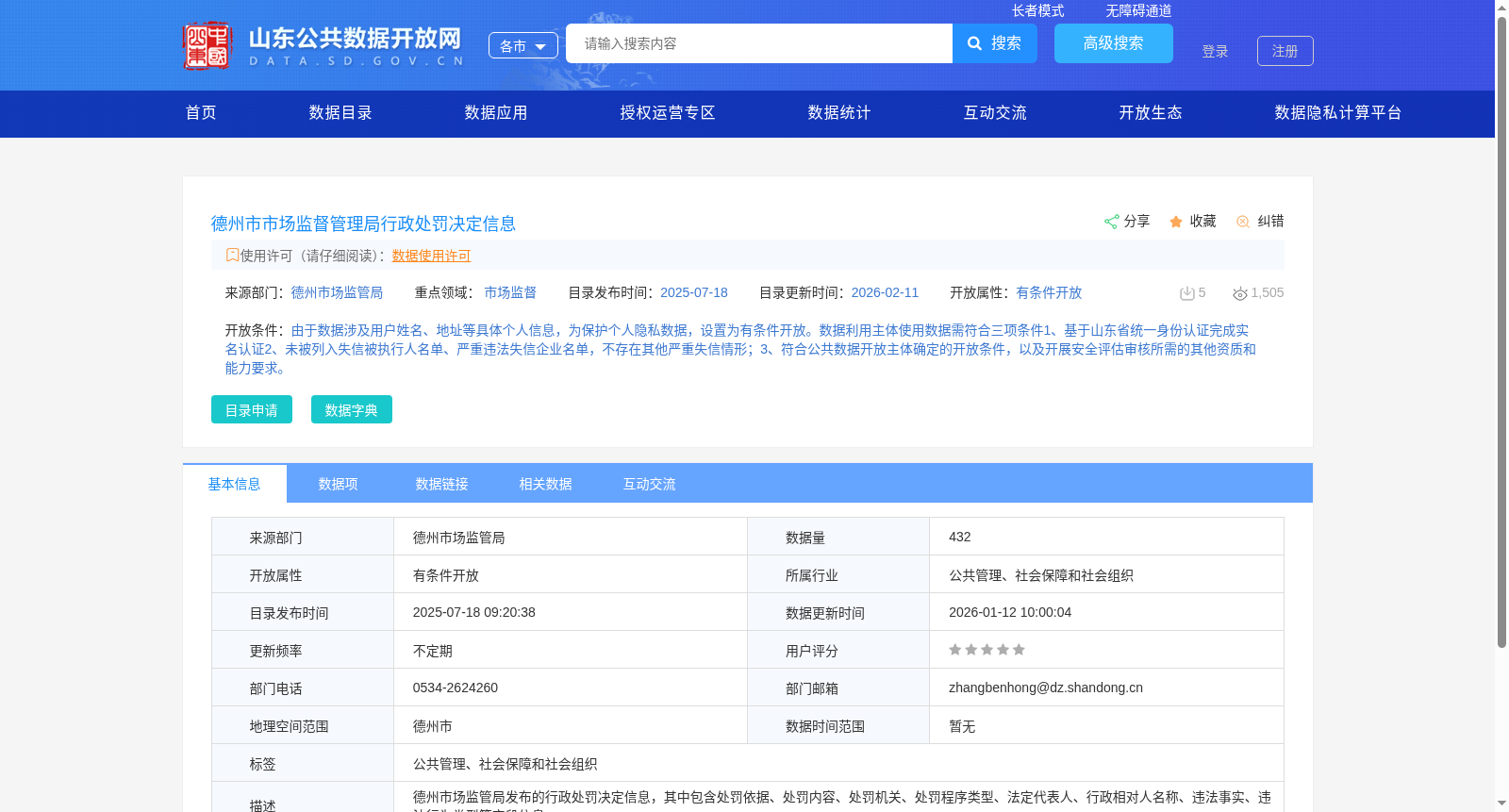
Task: Click the 收藏 favorite label
Action: click(x=1202, y=221)
